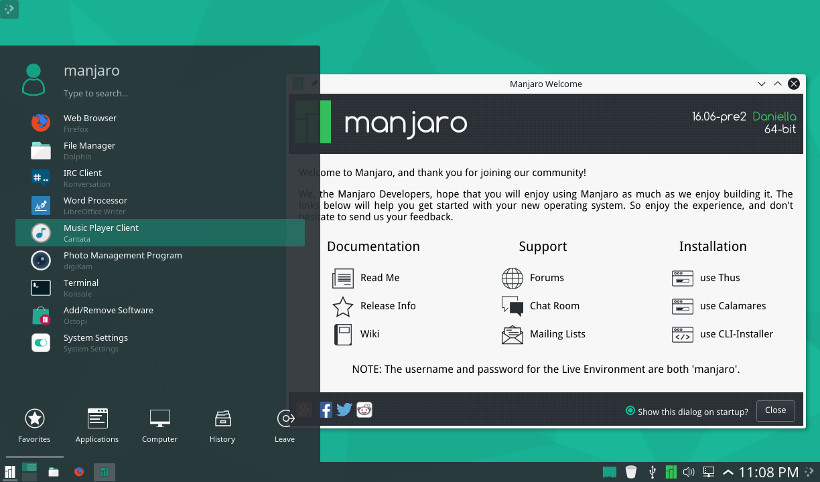Click the 11:08 PM clock
This screenshot has width=820, height=482.
pos(768,473)
